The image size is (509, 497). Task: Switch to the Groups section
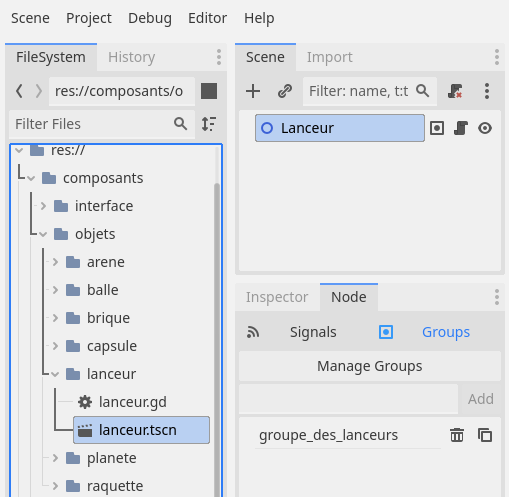pos(446,332)
